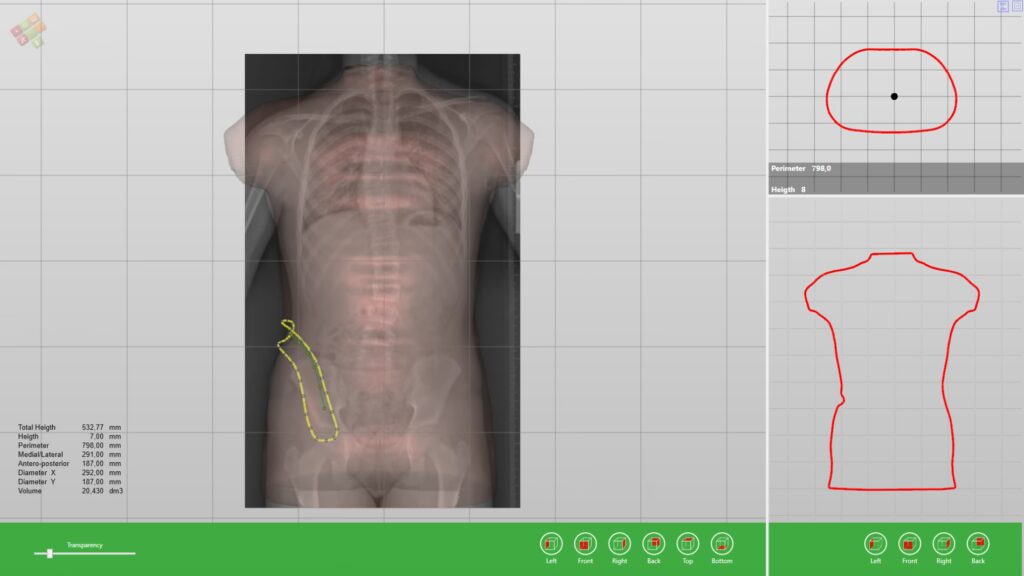Switch main viewport to Top view

687,544
